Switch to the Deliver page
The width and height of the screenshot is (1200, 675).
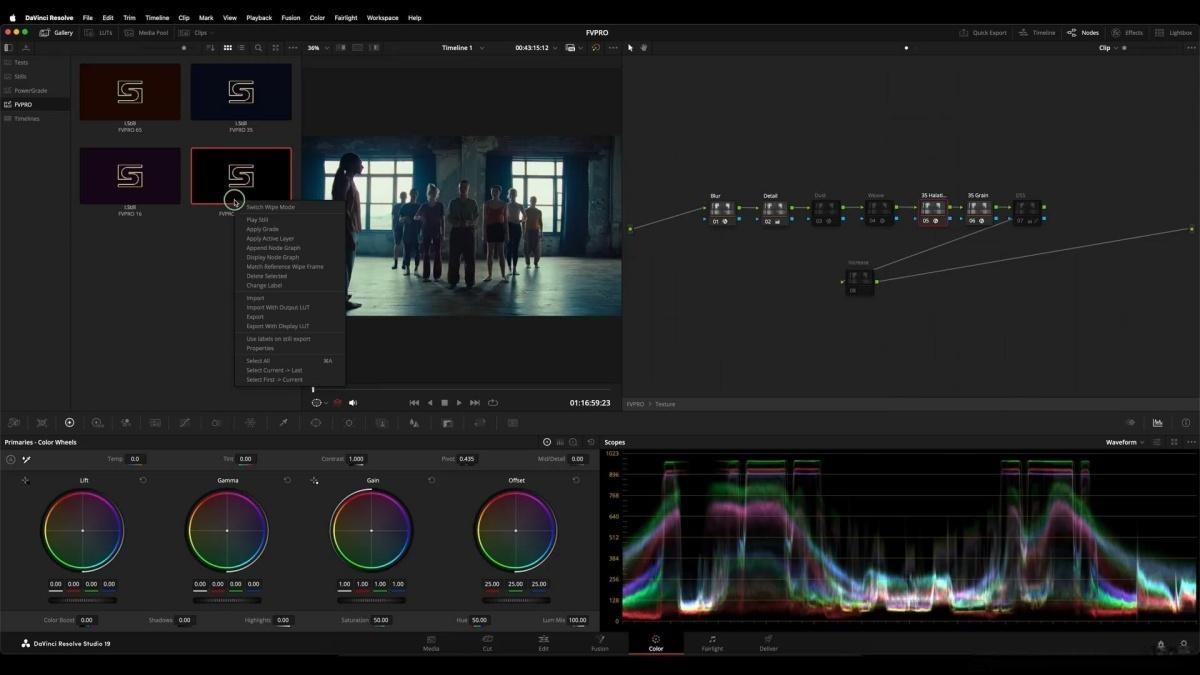tap(768, 642)
